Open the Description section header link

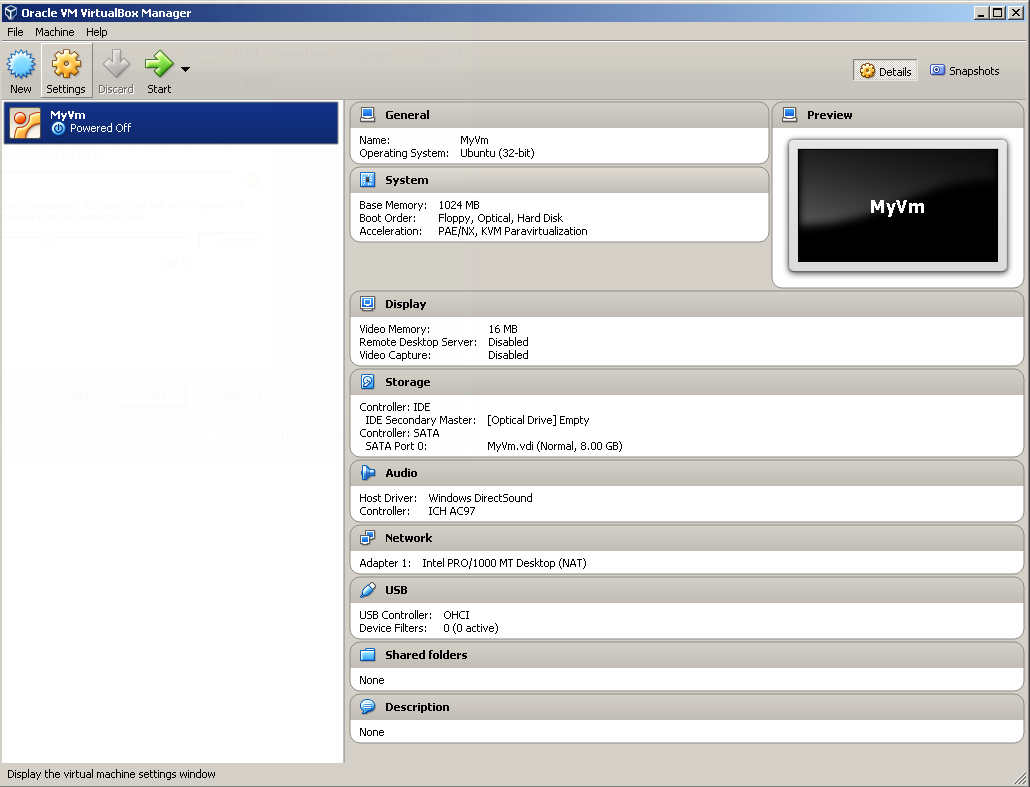tap(417, 707)
